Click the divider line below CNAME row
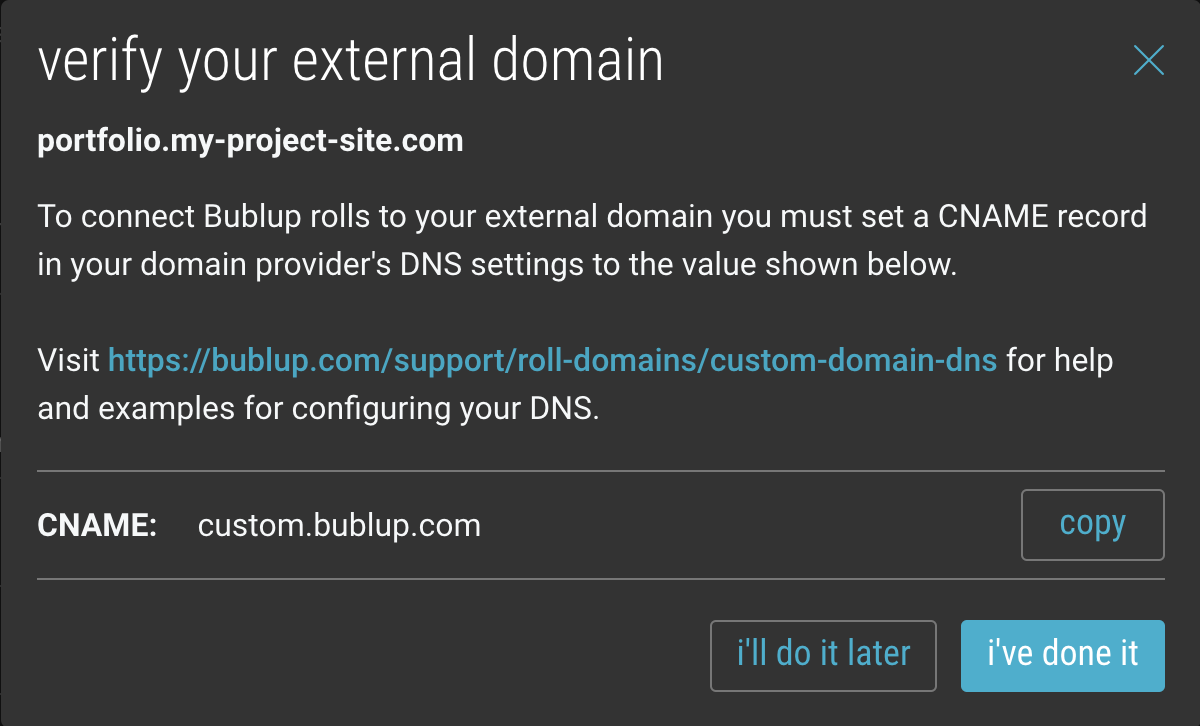The width and height of the screenshot is (1200, 726). [x=601, y=578]
